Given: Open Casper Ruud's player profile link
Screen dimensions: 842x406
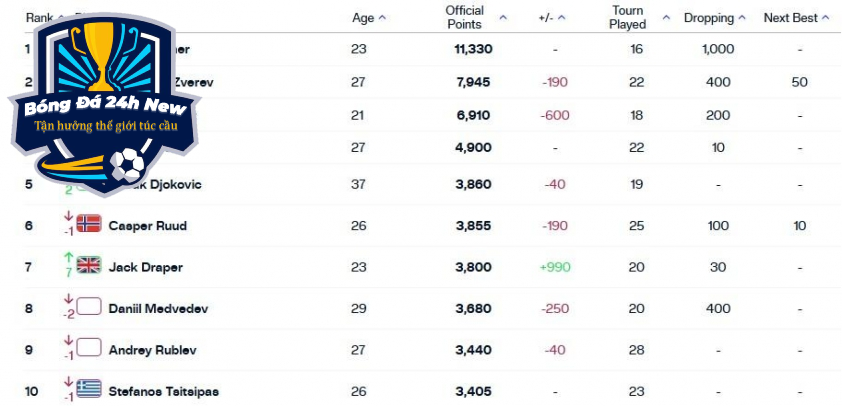Looking at the screenshot, I should [x=148, y=226].
